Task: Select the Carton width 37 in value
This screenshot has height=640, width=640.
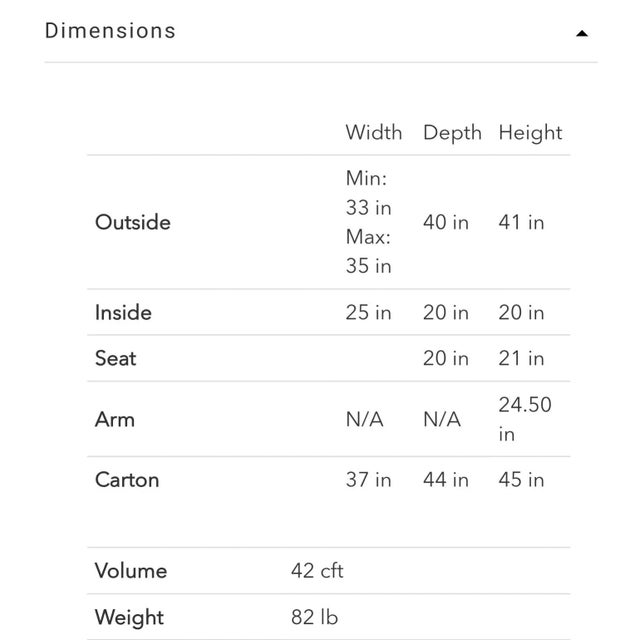Action: pyautogui.click(x=369, y=479)
